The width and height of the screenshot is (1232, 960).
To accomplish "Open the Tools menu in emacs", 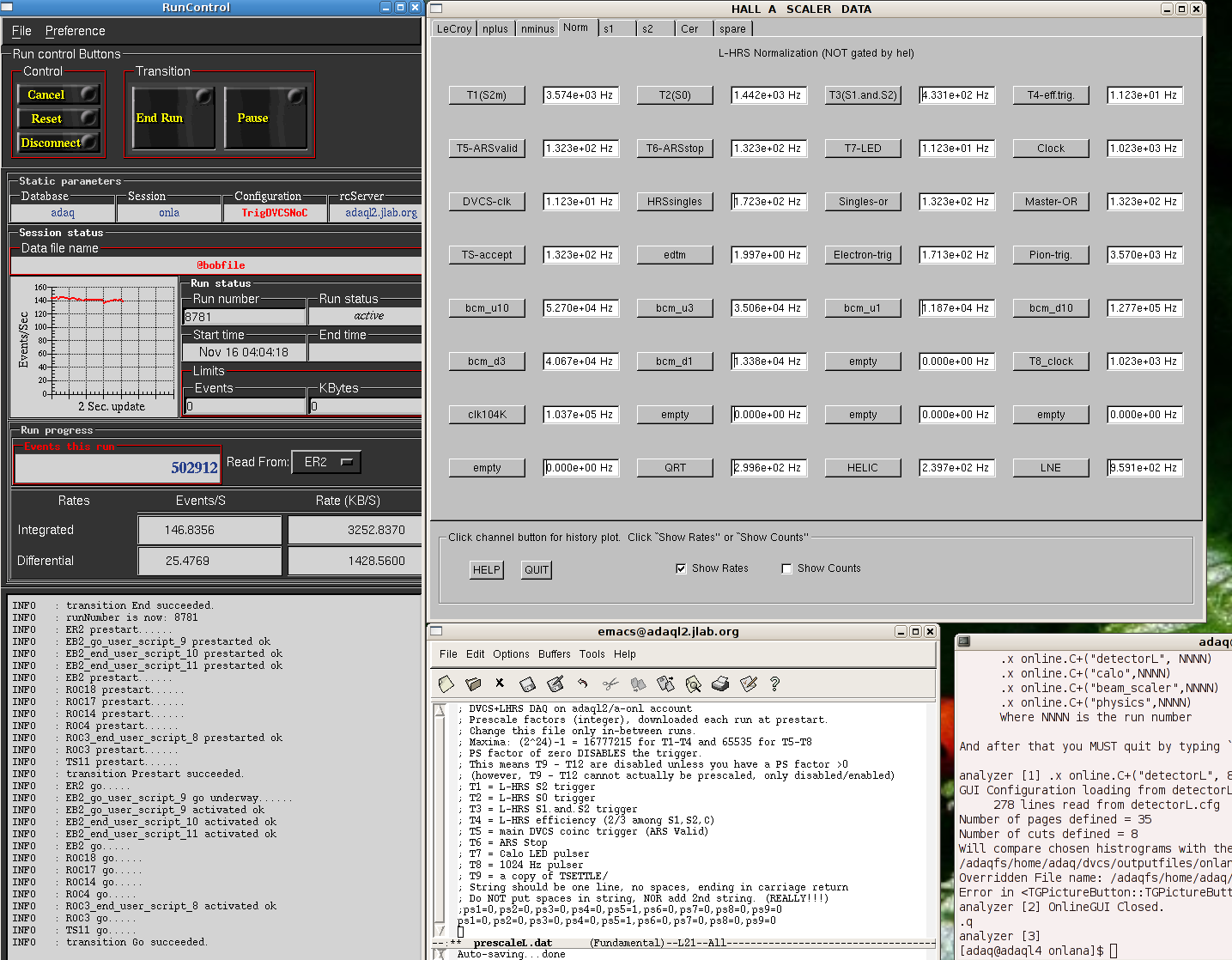I will point(592,654).
